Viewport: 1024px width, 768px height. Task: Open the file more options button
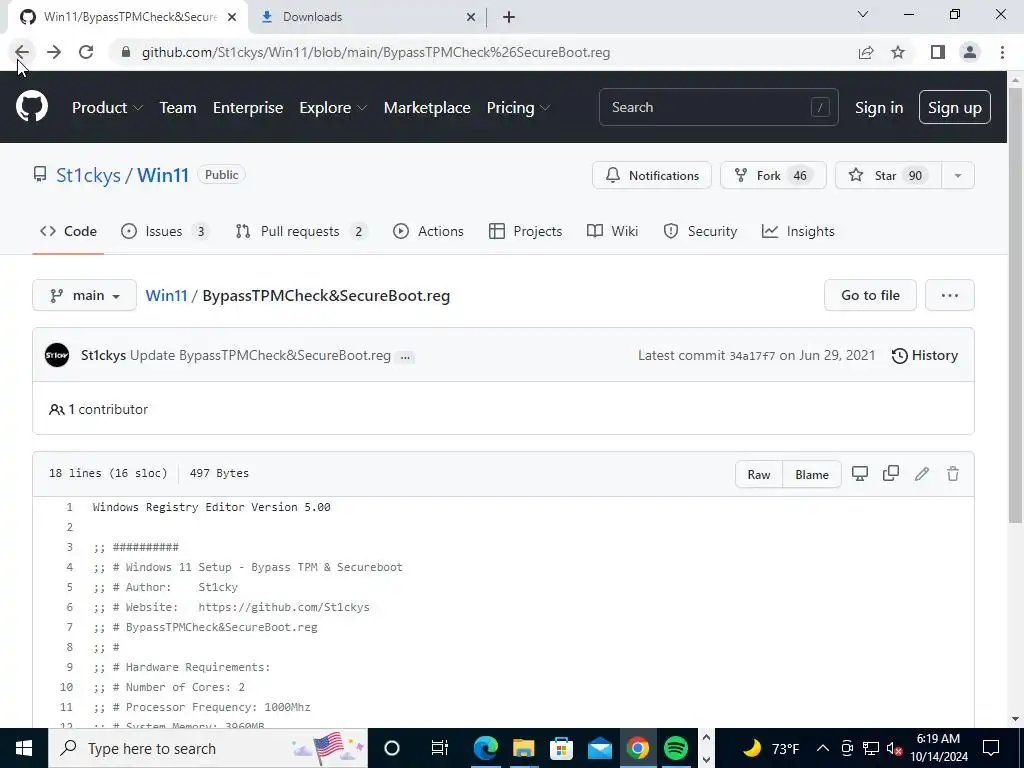[x=950, y=295]
